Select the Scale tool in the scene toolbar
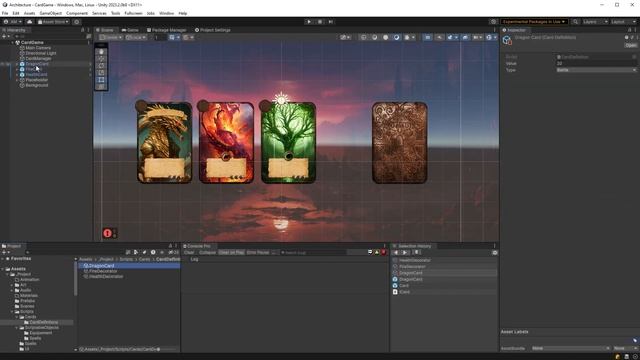 coord(102,73)
